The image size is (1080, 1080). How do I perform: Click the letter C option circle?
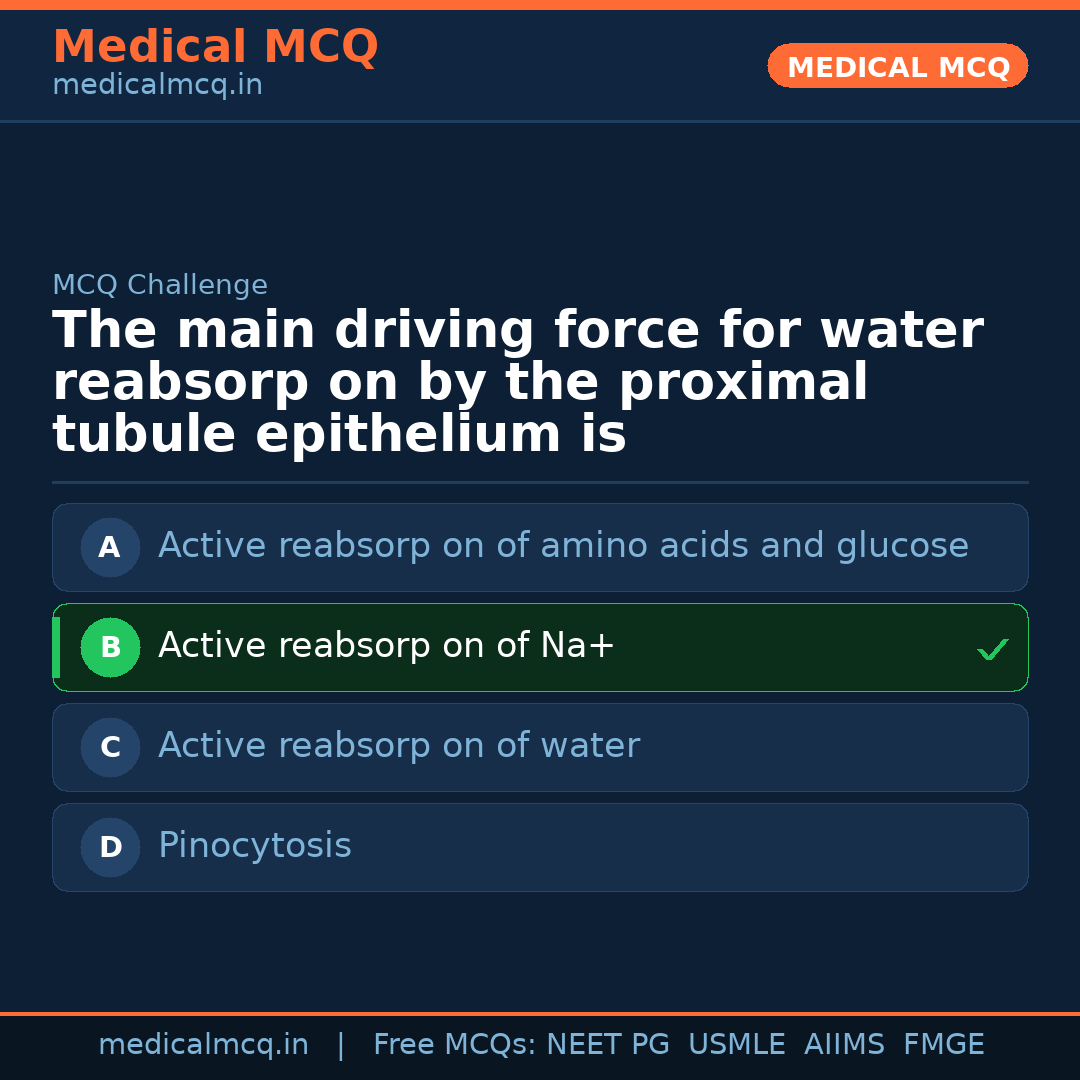(110, 747)
